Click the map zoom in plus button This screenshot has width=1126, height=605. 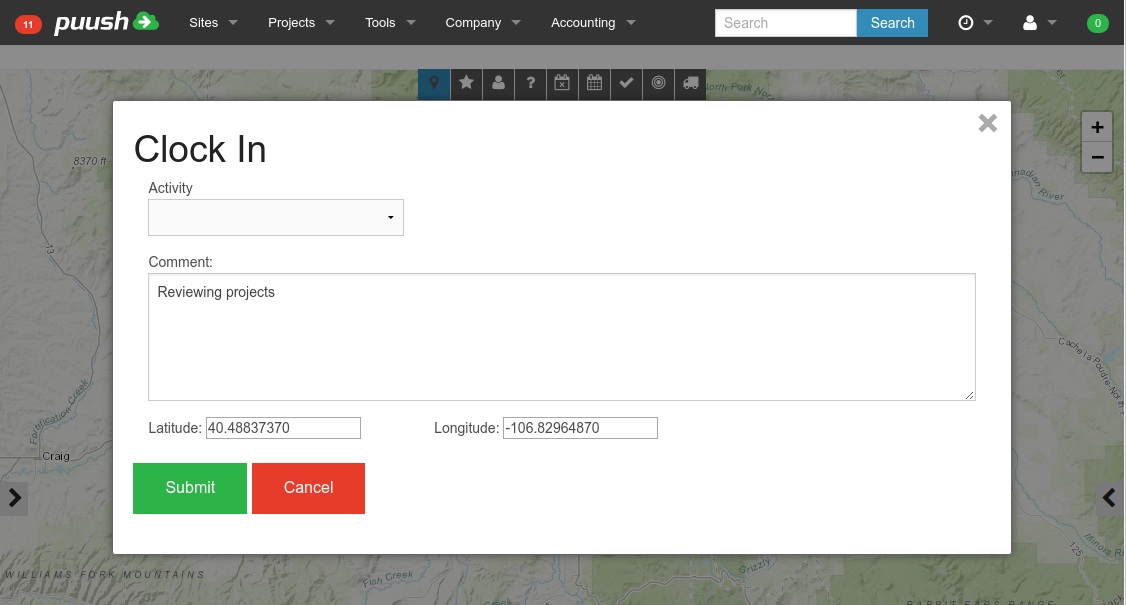click(1097, 128)
